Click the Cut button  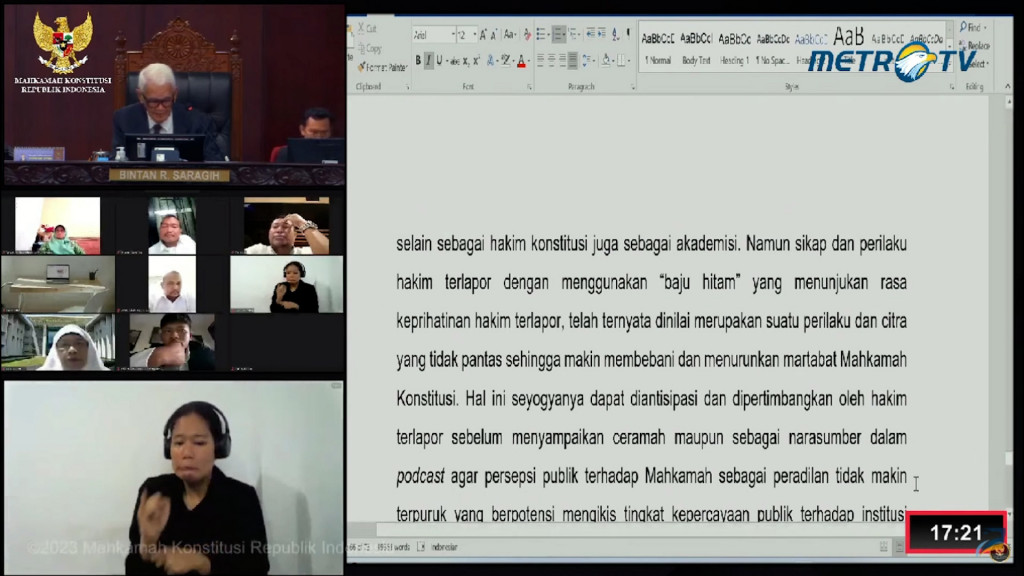point(368,29)
